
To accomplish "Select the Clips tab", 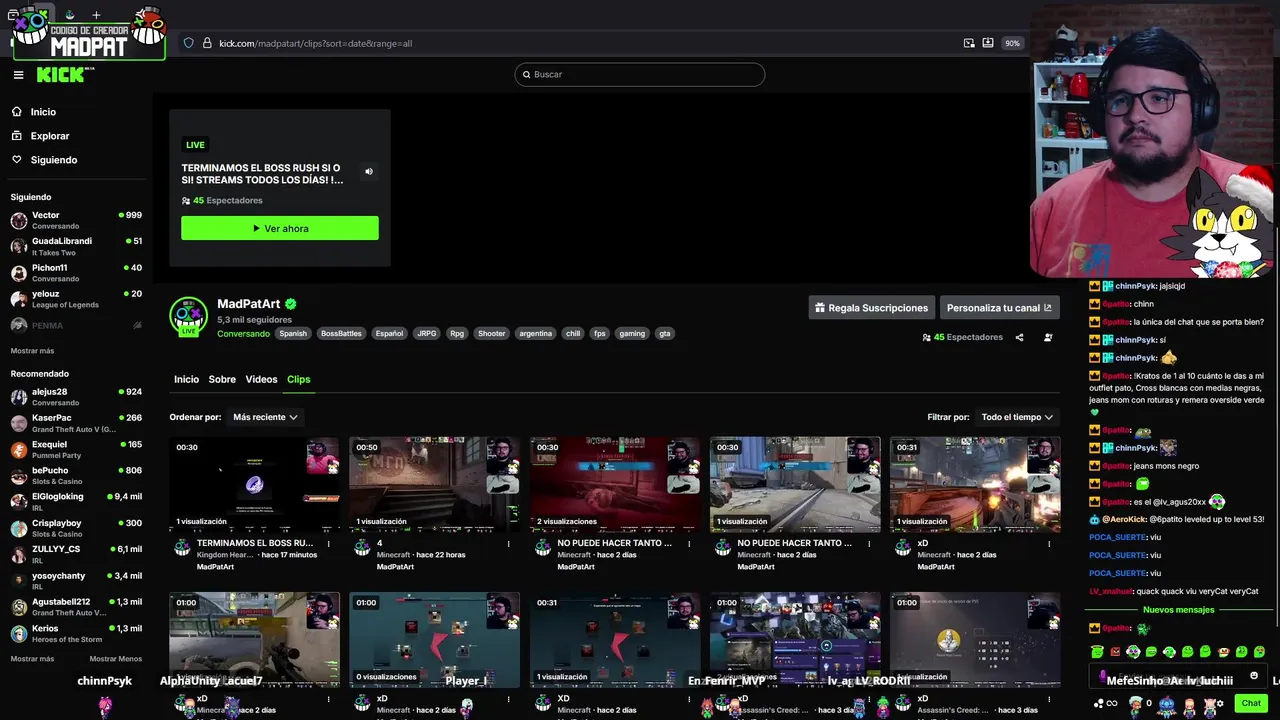I will coord(298,379).
